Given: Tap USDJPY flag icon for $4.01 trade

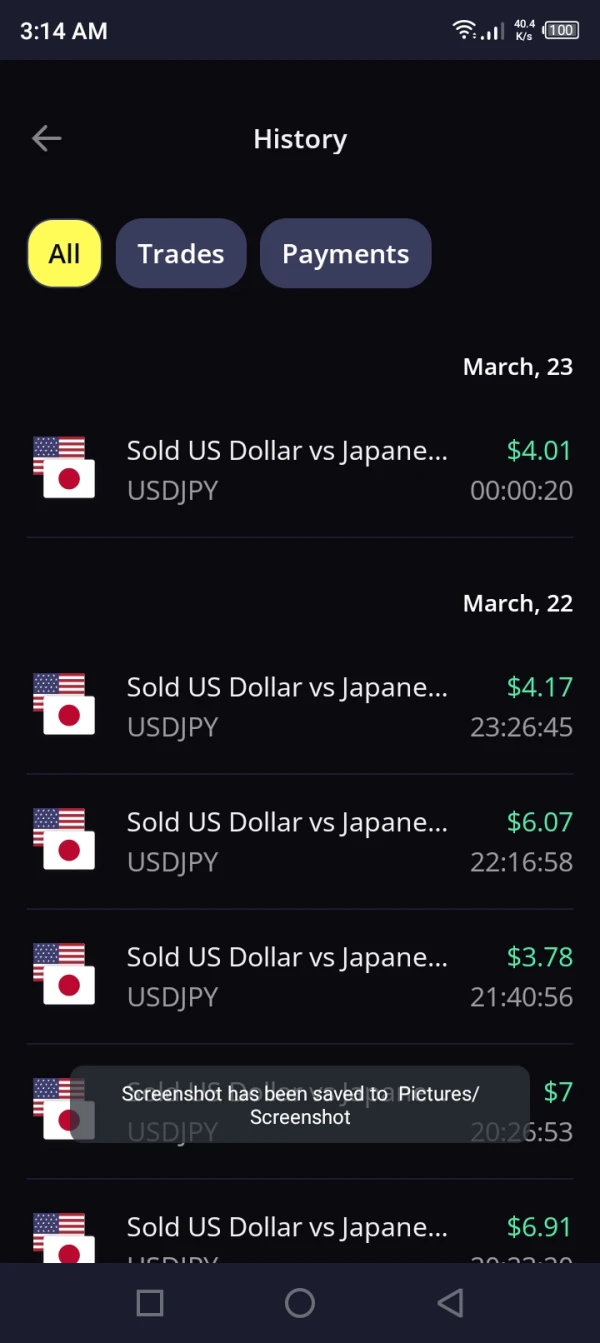Looking at the screenshot, I should pyautogui.click(x=64, y=468).
